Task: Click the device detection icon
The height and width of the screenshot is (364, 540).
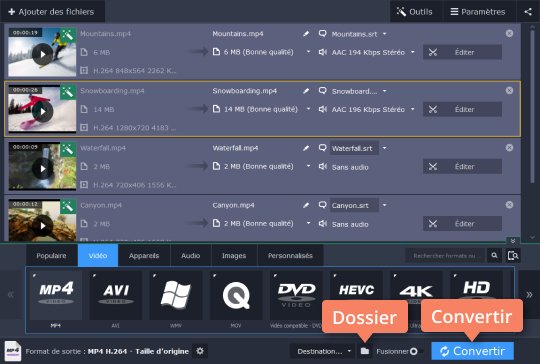Action: coord(513,256)
